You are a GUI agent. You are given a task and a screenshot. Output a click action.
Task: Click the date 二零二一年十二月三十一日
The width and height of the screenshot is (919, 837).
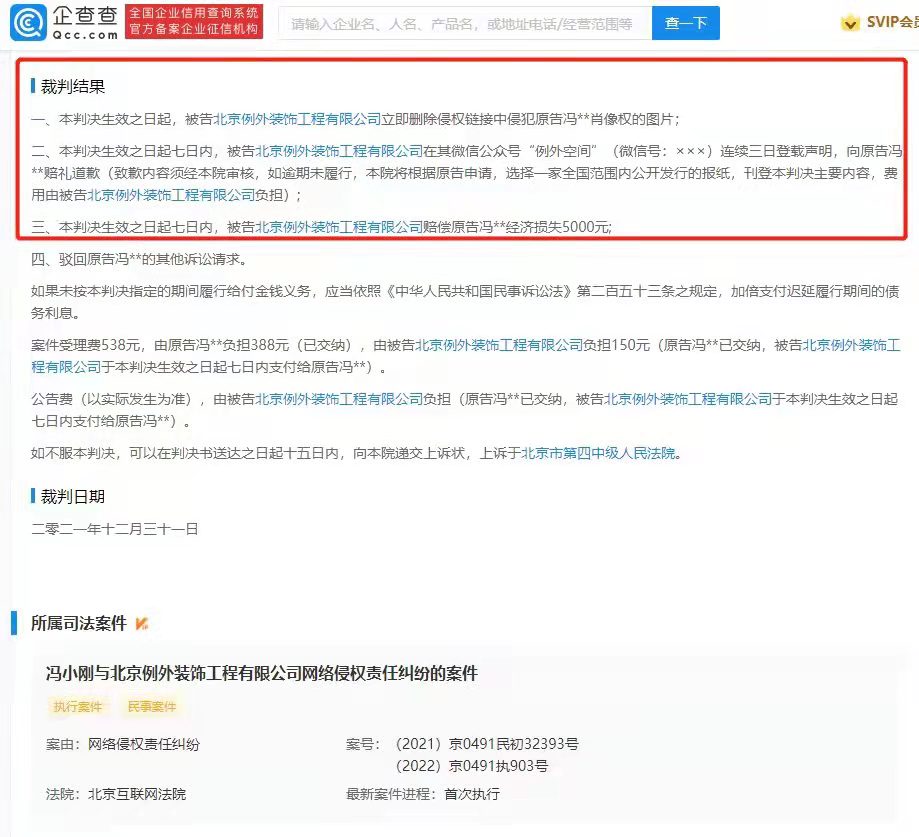point(115,529)
